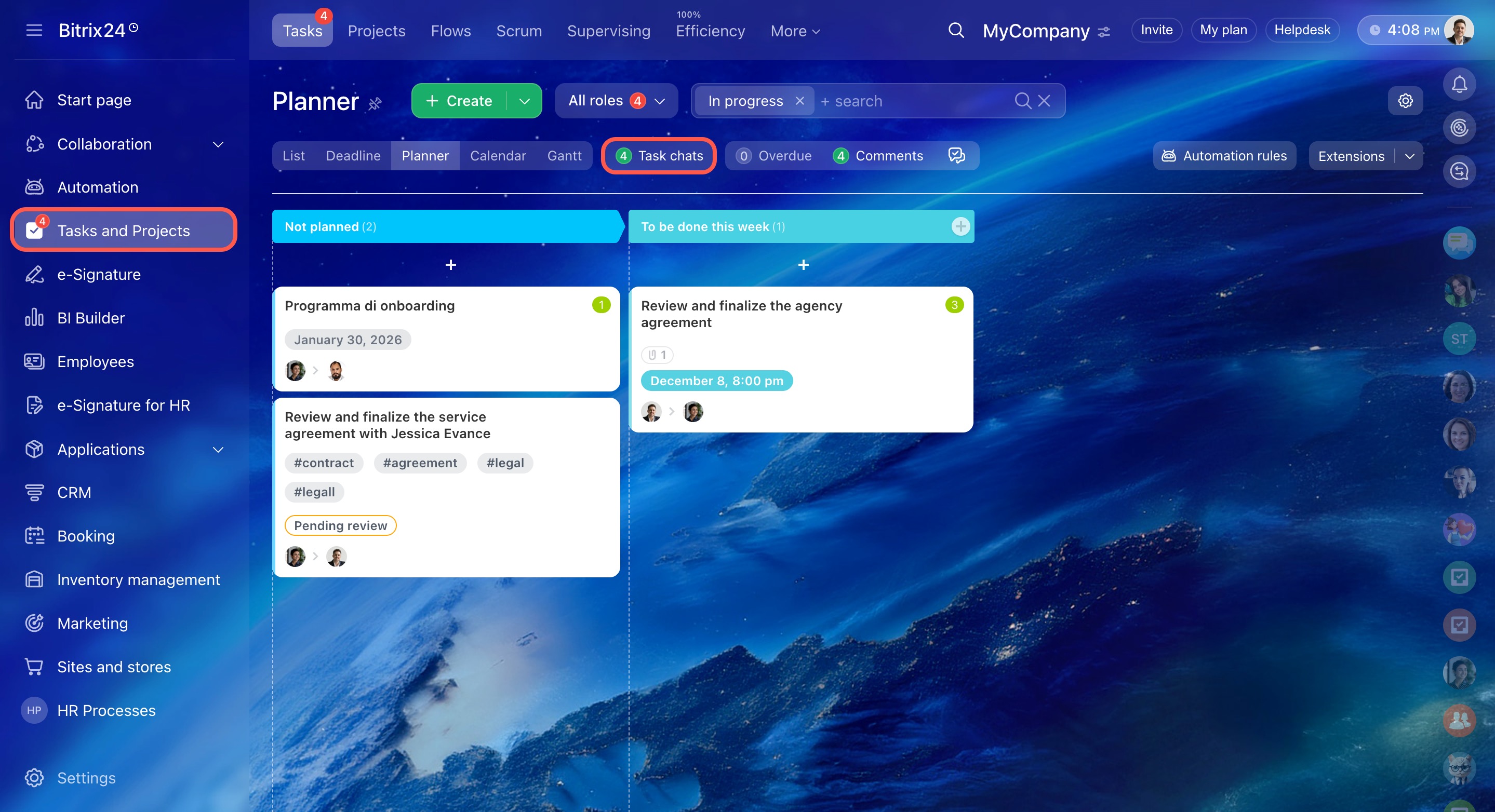The image size is (1495, 812).
Task: Remove the In progress filter chip
Action: pos(799,101)
